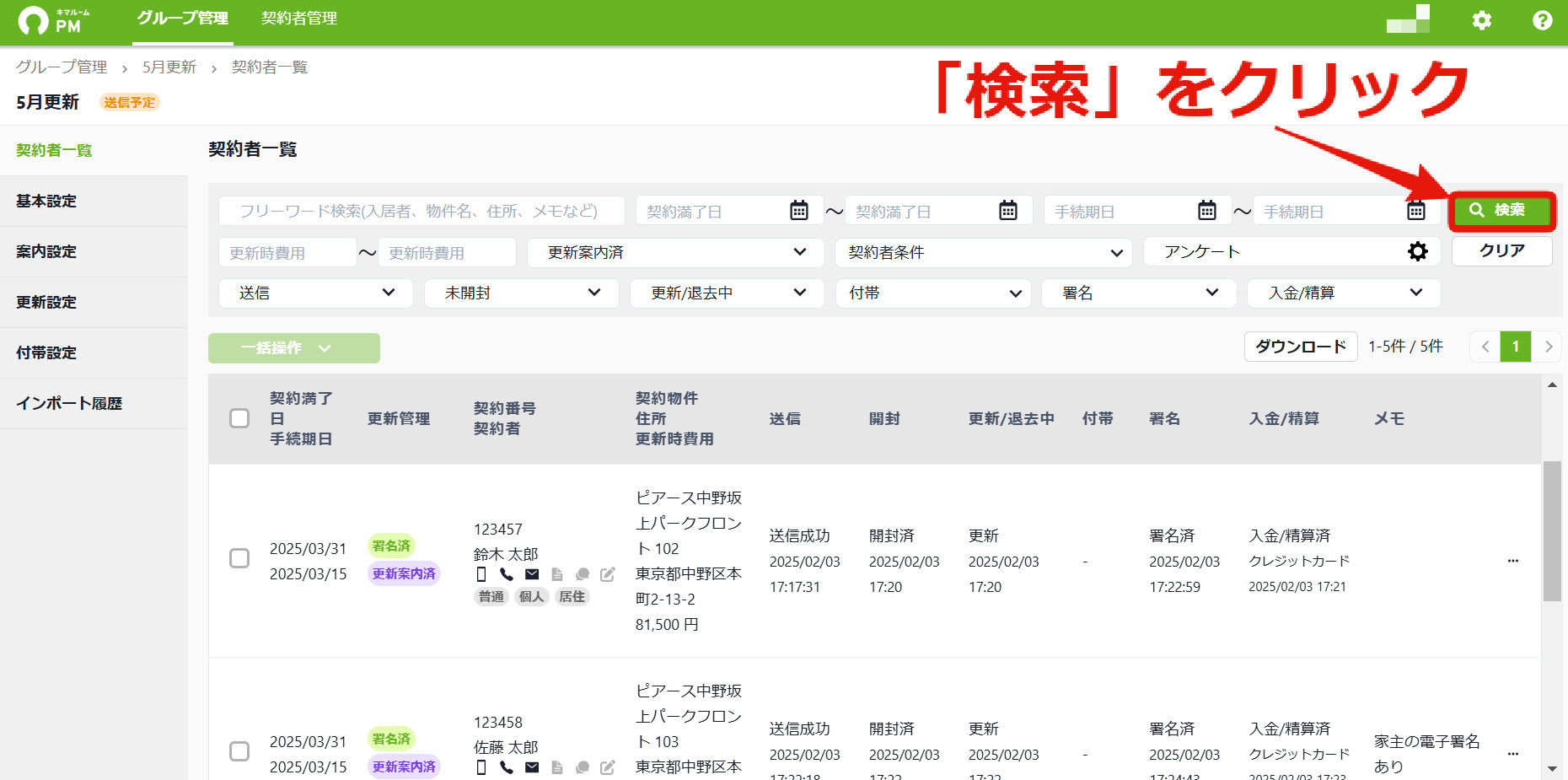The height and width of the screenshot is (780, 1568).
Task: Click the chat bubble icon for 鈴木 太郎
Action: (582, 574)
